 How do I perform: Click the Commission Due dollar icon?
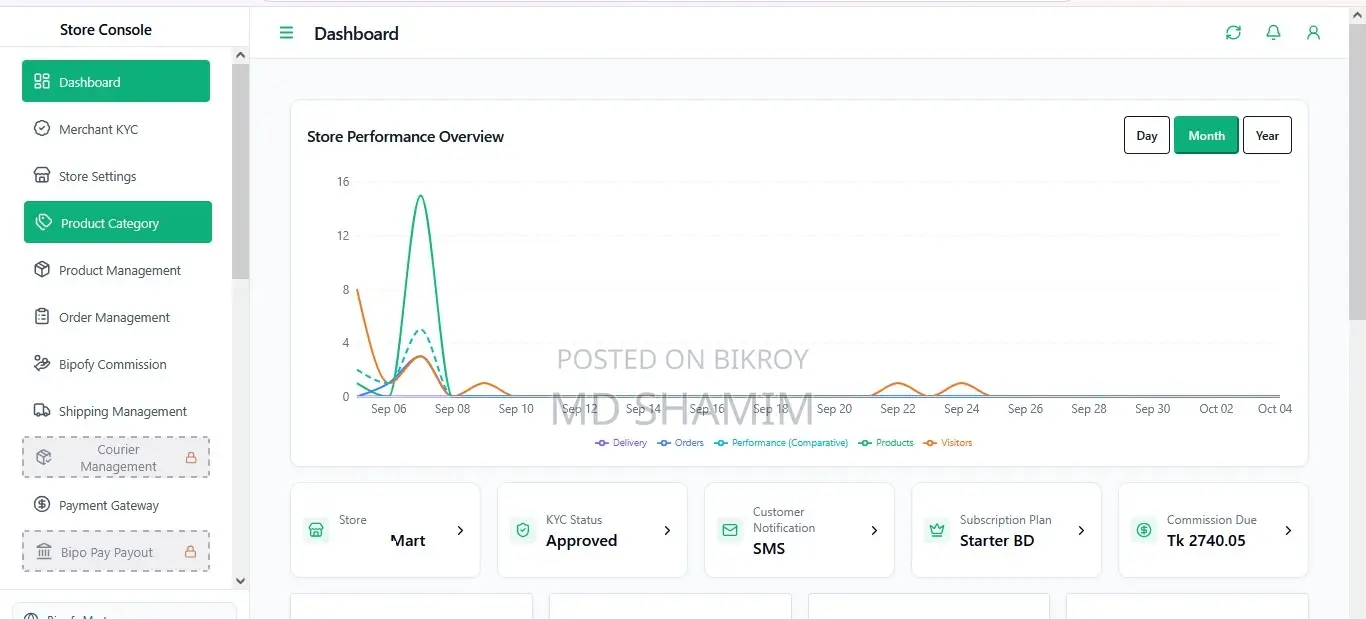[x=1144, y=530]
